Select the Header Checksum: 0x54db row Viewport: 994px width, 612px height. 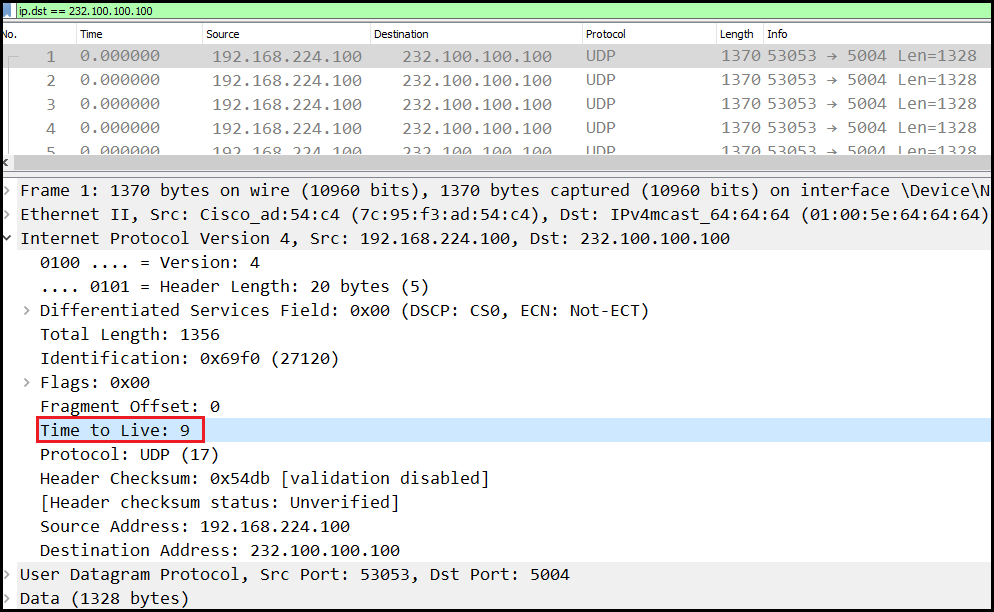[264, 479]
